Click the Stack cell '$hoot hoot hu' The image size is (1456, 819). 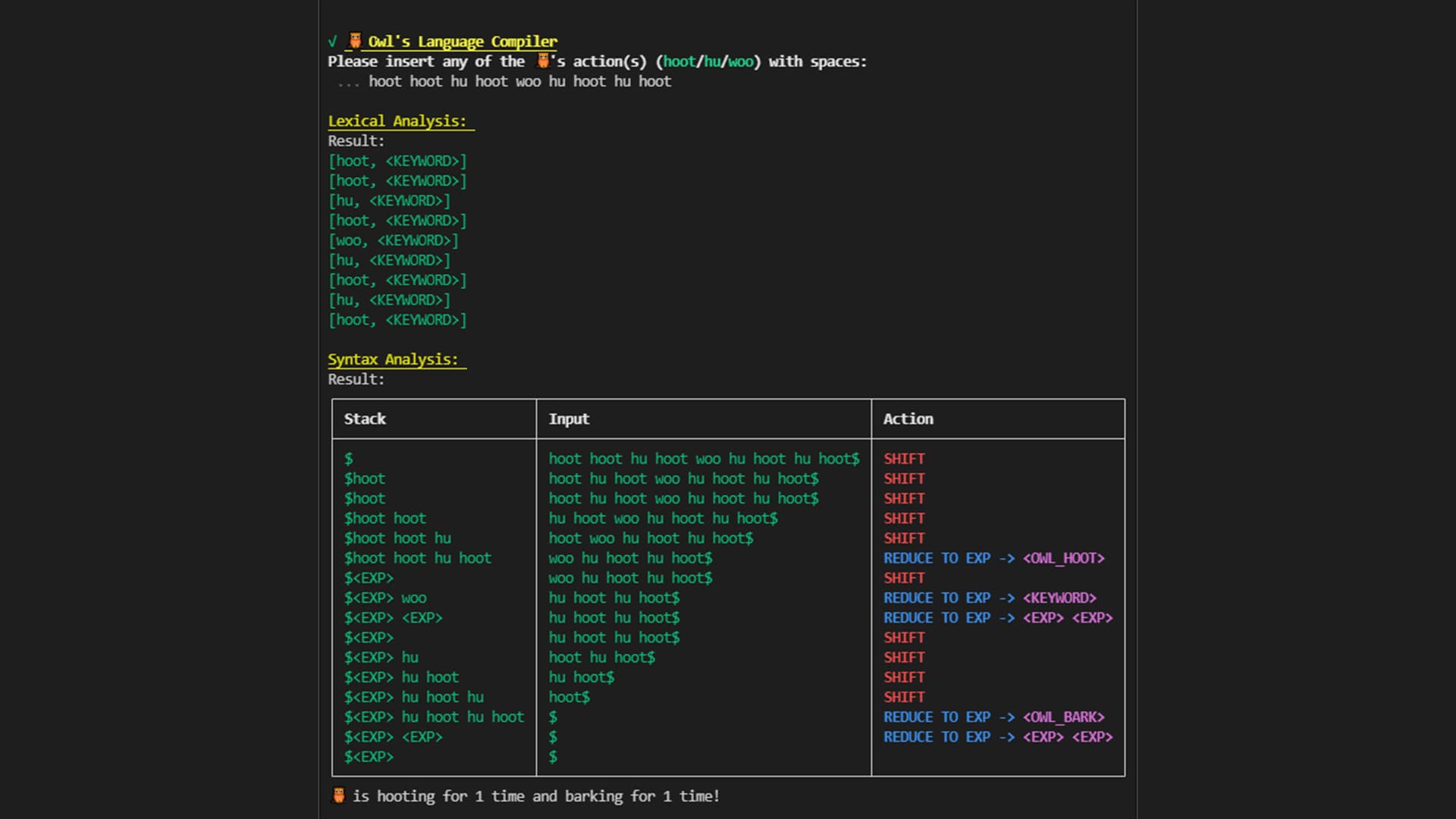[x=397, y=538]
